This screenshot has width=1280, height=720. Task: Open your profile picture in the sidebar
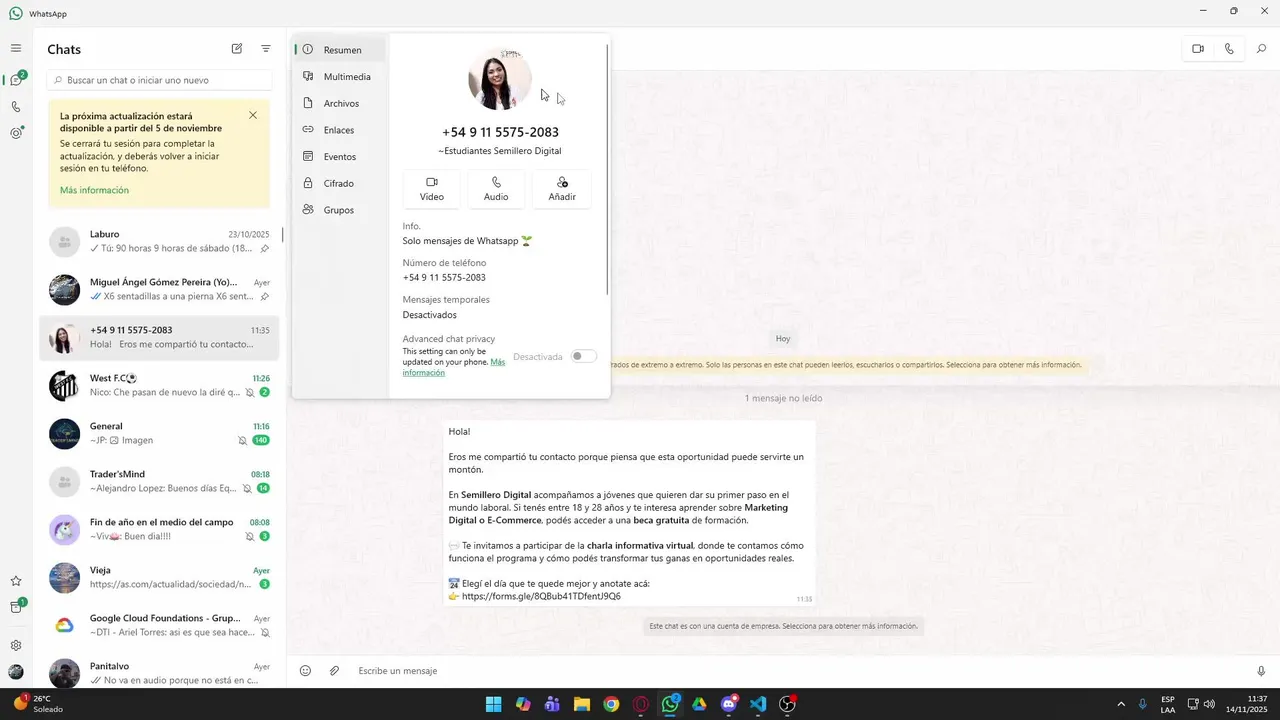(16, 672)
